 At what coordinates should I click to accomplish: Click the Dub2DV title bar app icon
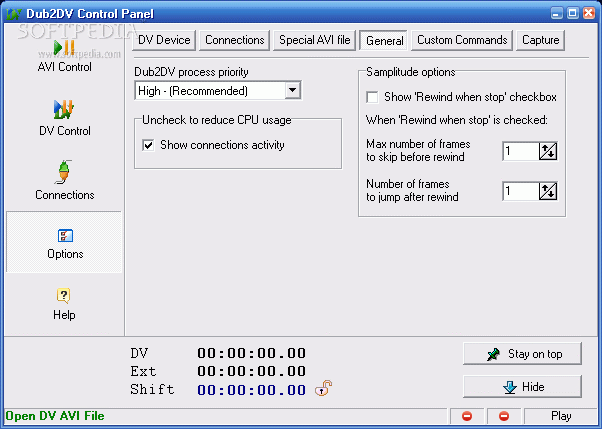(x=13, y=14)
